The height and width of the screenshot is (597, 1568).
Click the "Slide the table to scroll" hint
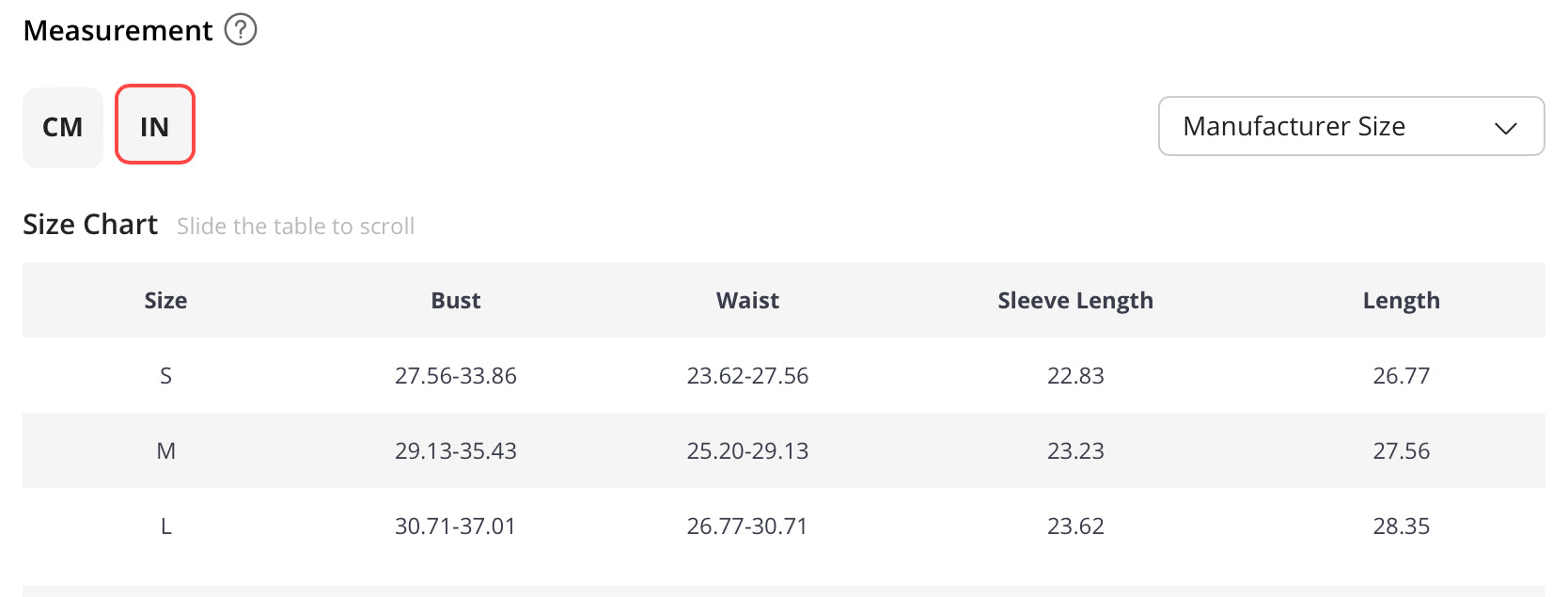295,227
